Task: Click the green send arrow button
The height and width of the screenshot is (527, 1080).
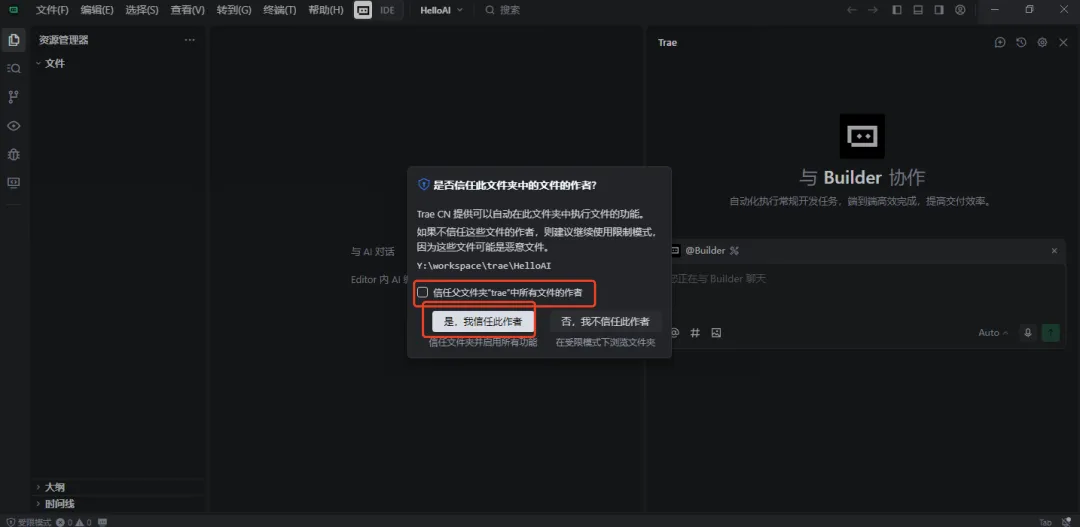Action: click(1050, 333)
